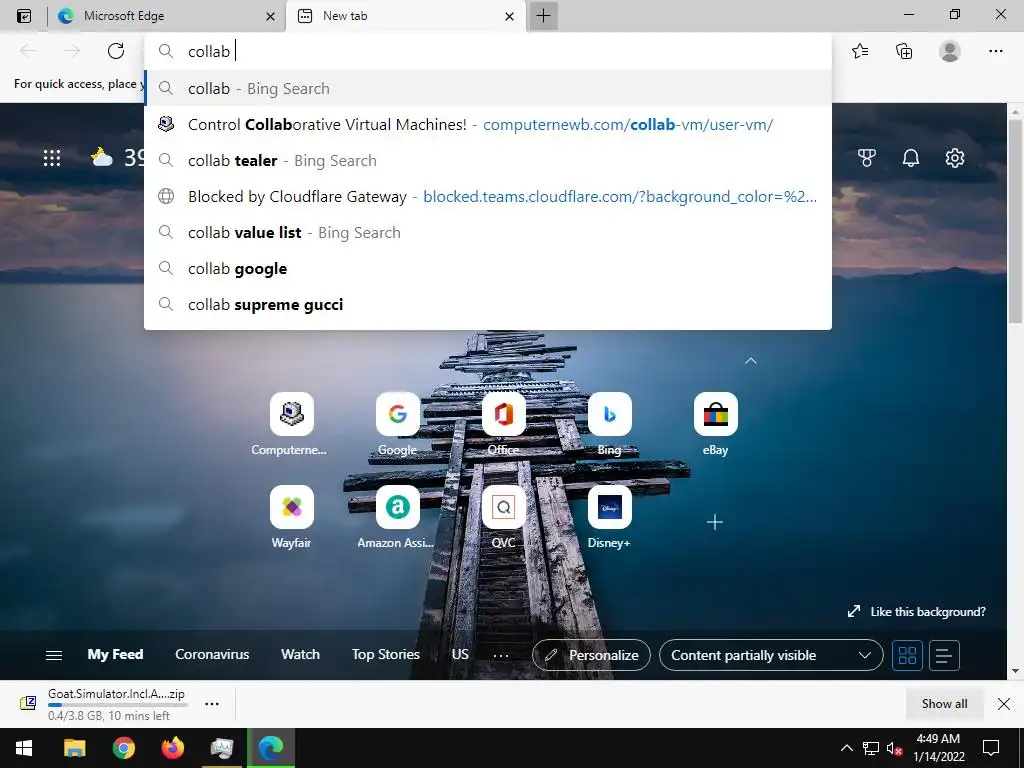Select the Watch feed tab

300,654
